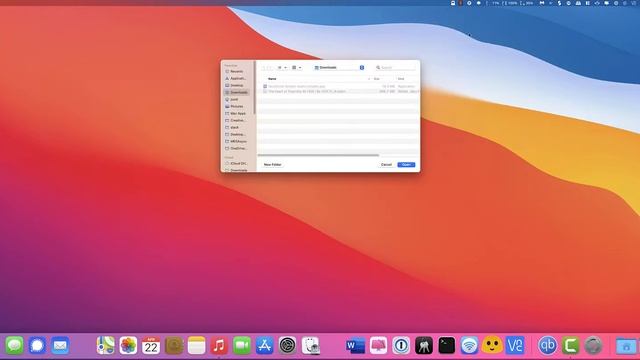Select the first application file row
The width and height of the screenshot is (640, 360).
point(338,87)
